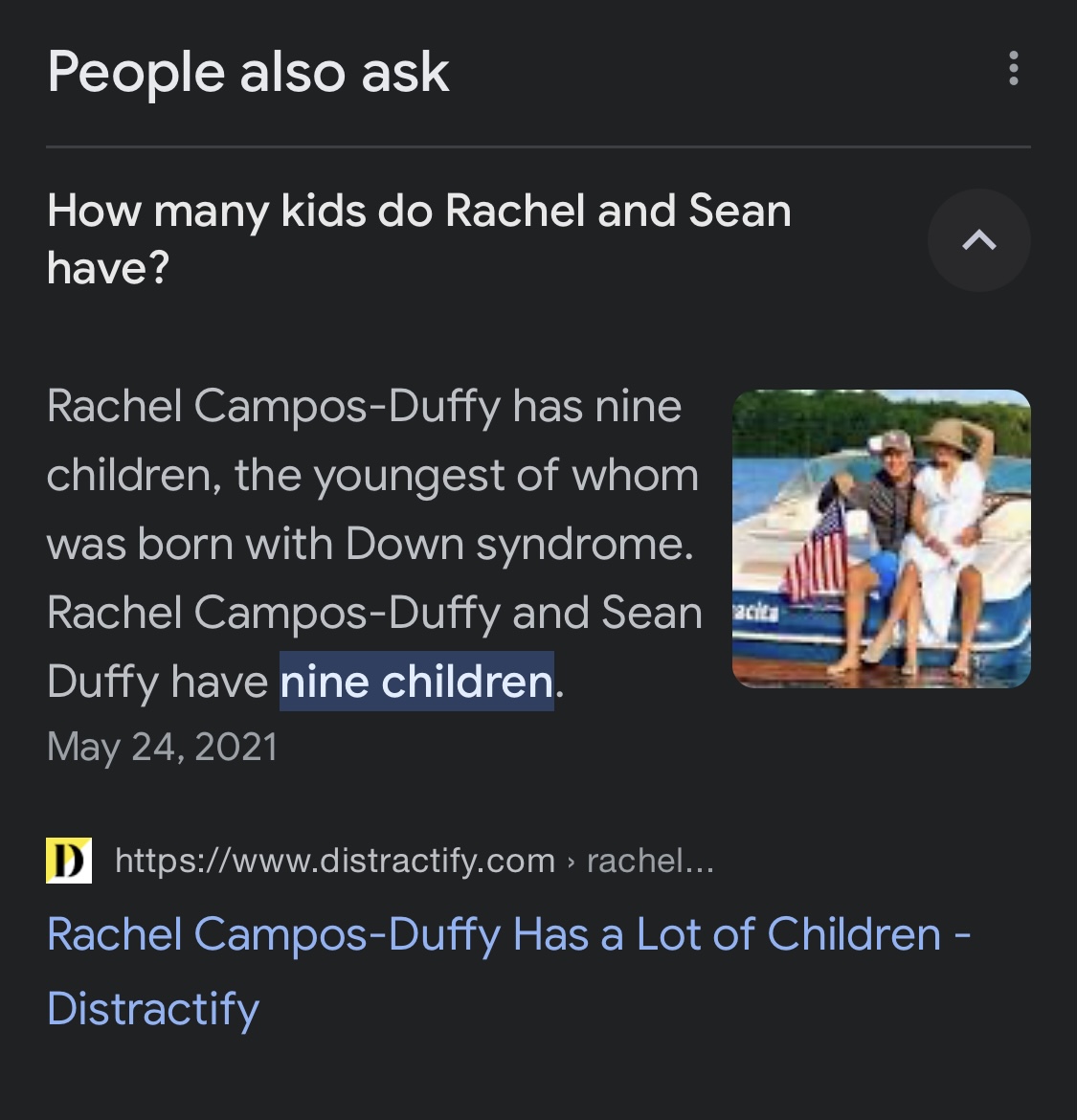Click 'Rachel Campos-Duffy has nine' first snippet line
1077x1120 pixels.
pos(364,406)
